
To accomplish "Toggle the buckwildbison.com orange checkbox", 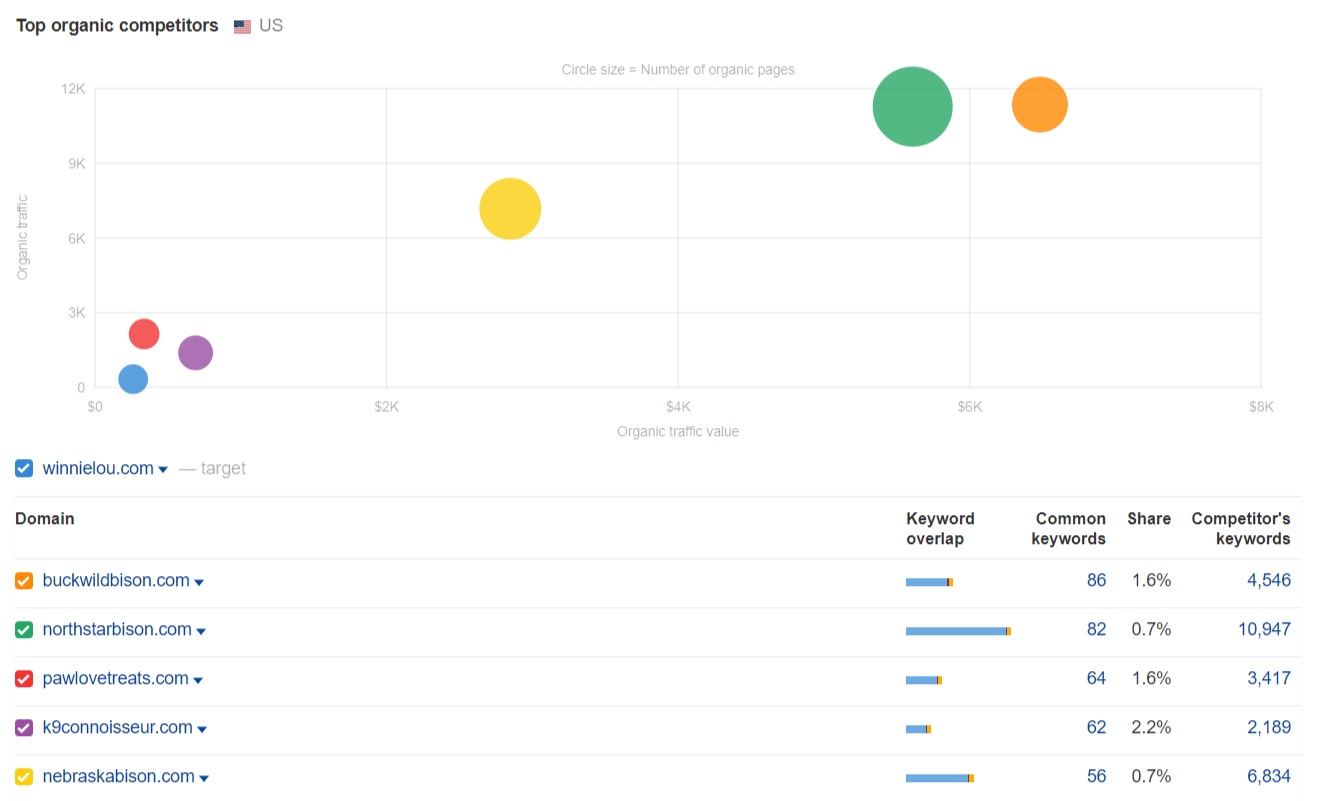I will (x=24, y=581).
